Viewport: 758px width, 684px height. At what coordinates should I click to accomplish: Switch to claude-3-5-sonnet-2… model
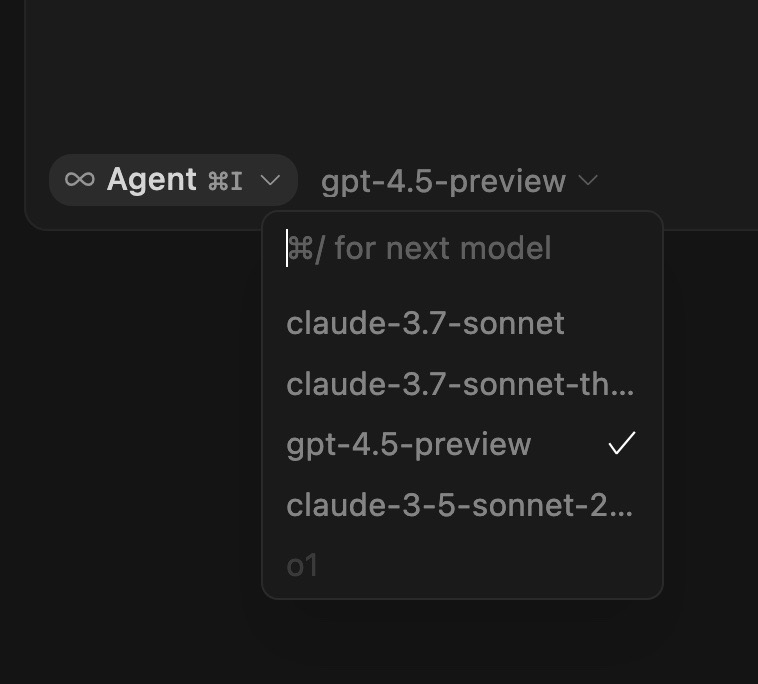tap(459, 505)
